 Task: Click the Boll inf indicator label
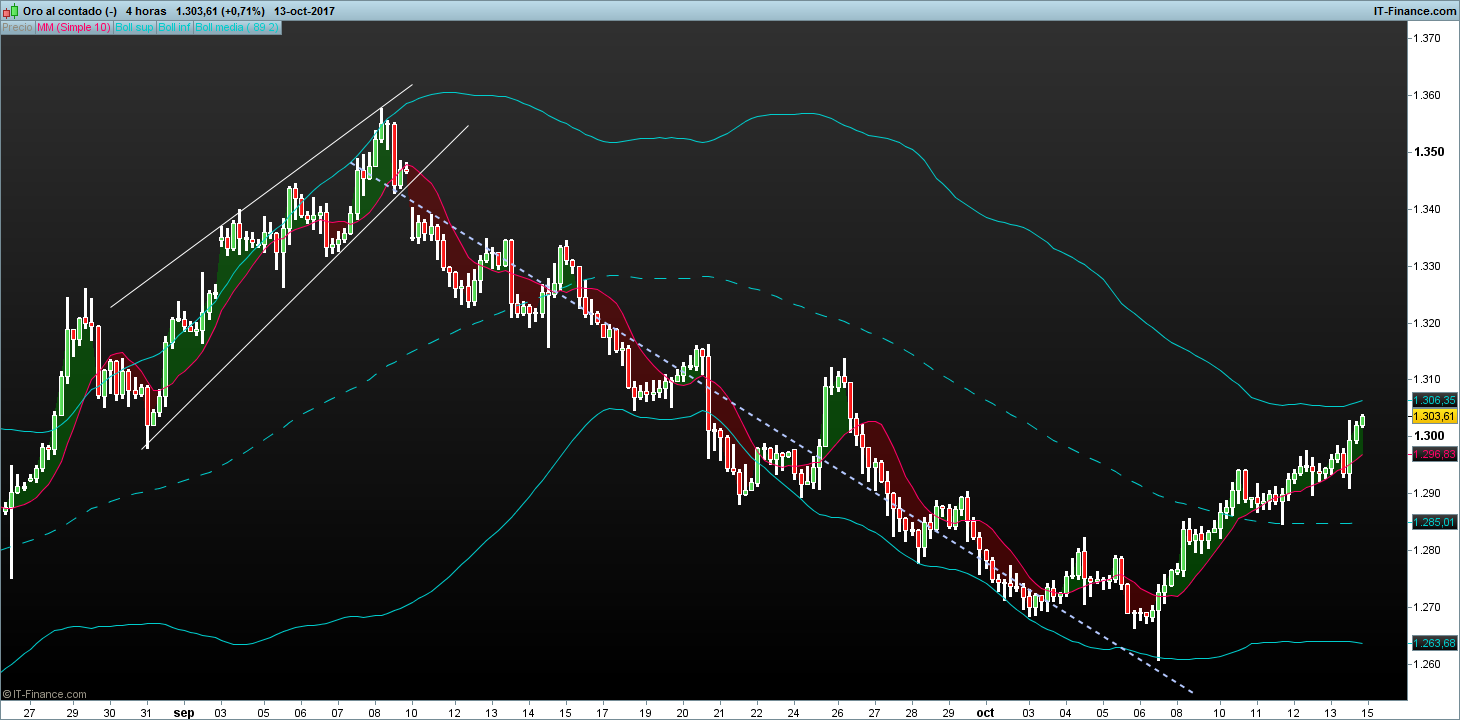(x=174, y=28)
